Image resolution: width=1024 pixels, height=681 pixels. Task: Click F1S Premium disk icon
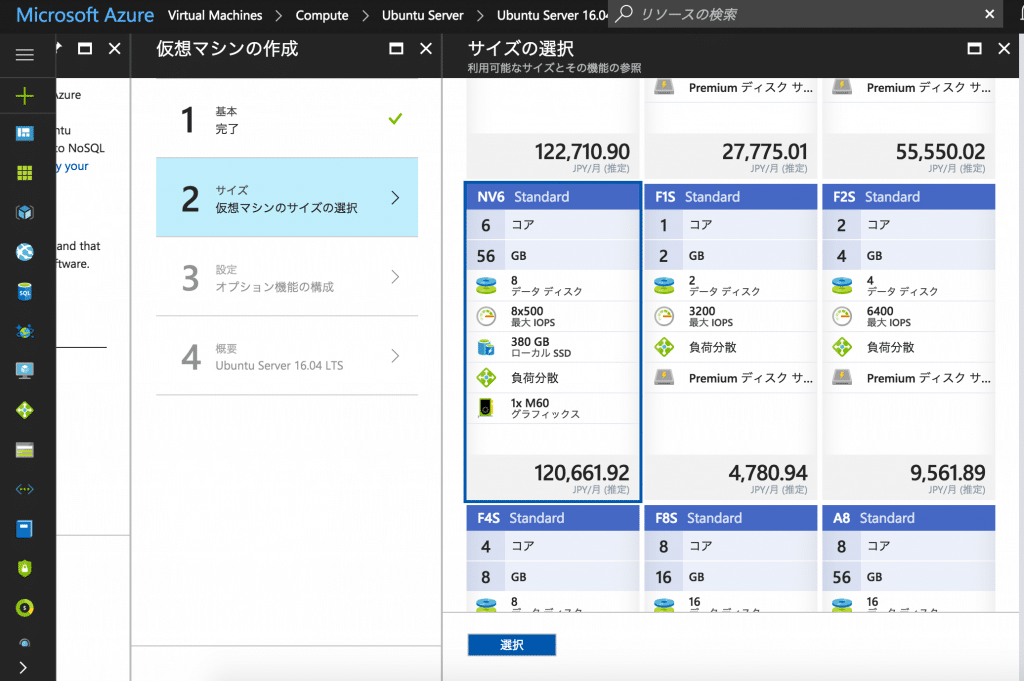click(664, 377)
